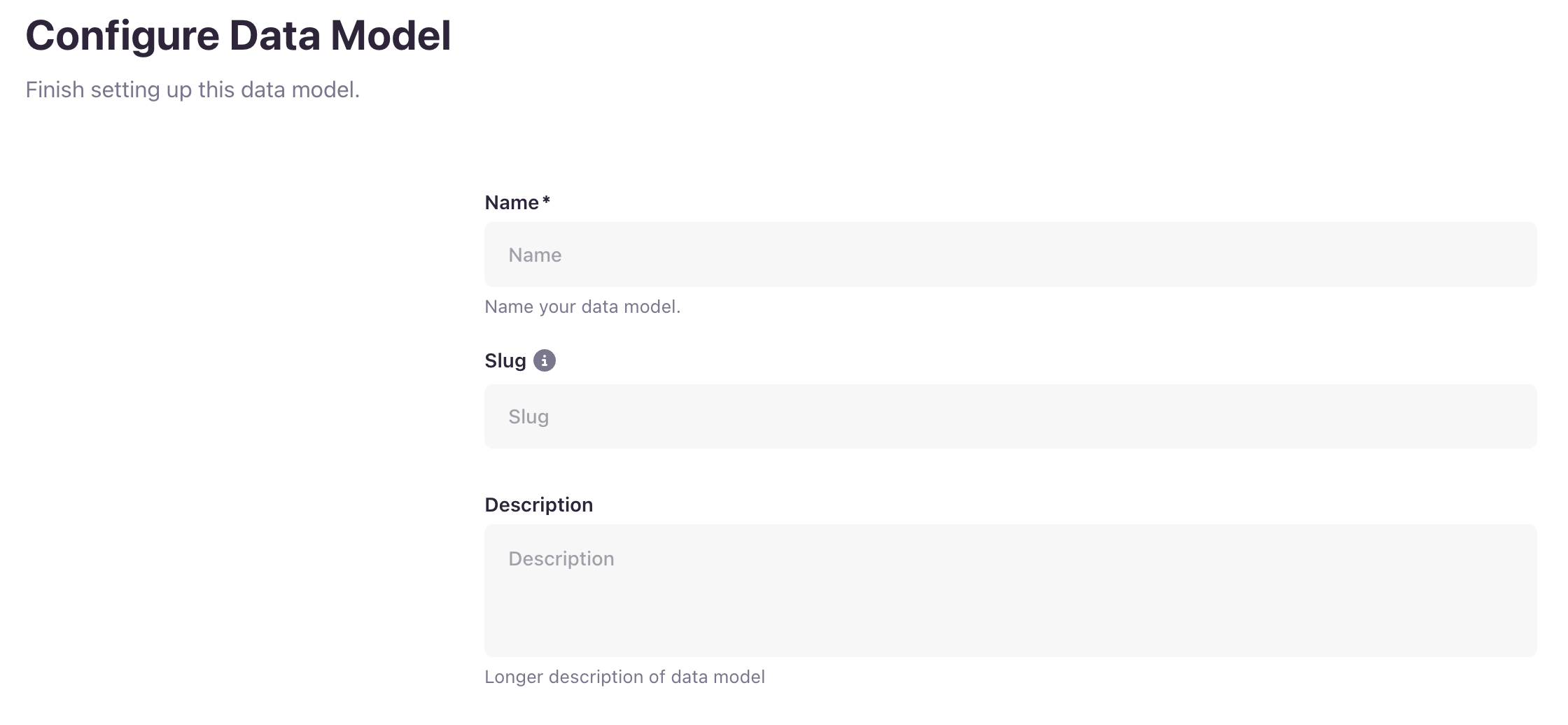This screenshot has width=1568, height=725.
Task: Focus the Name input field
Action: [x=1009, y=255]
